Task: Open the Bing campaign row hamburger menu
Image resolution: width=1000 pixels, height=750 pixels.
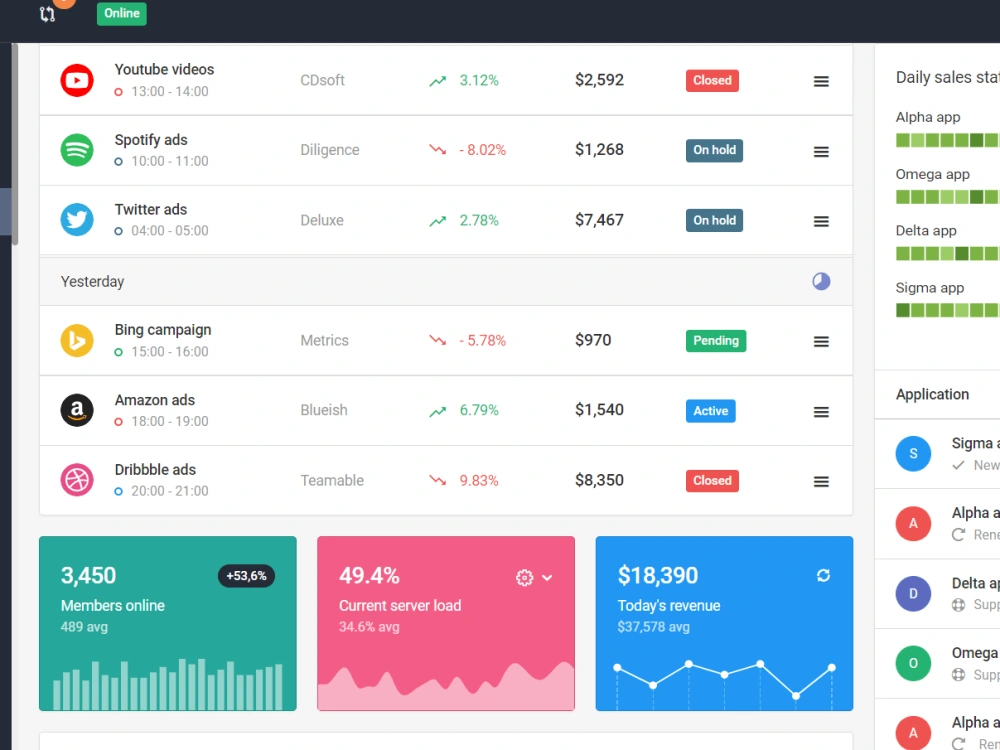Action: coord(821,342)
